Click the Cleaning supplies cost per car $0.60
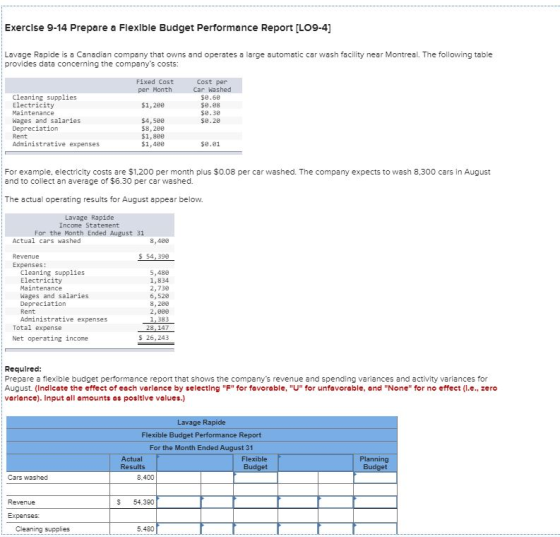 click(x=210, y=97)
